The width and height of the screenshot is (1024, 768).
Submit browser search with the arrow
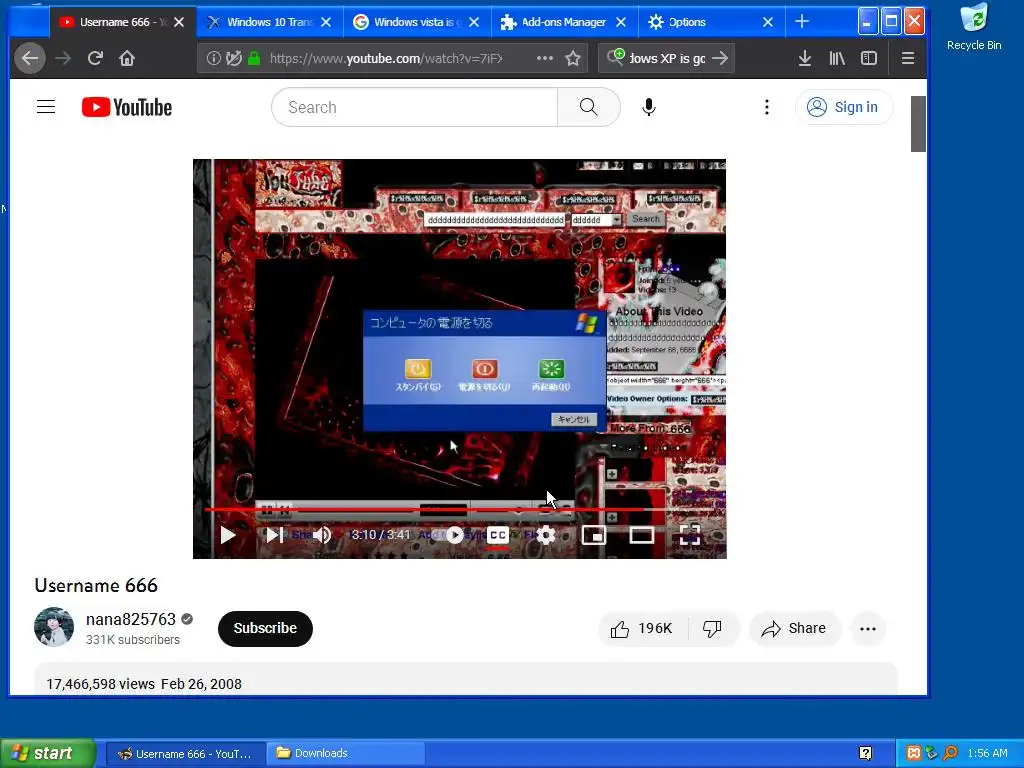click(720, 58)
